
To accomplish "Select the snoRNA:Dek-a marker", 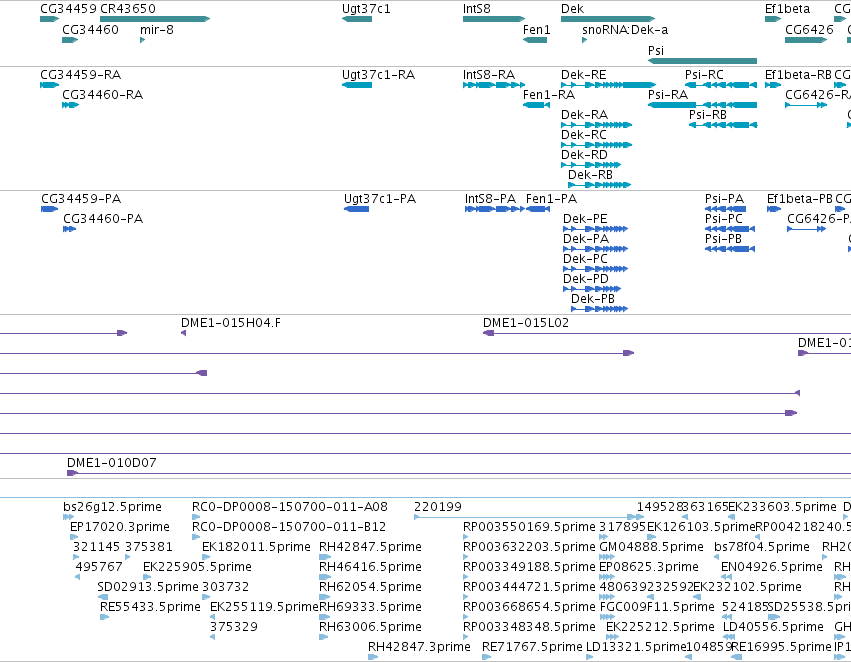I will 585,40.
